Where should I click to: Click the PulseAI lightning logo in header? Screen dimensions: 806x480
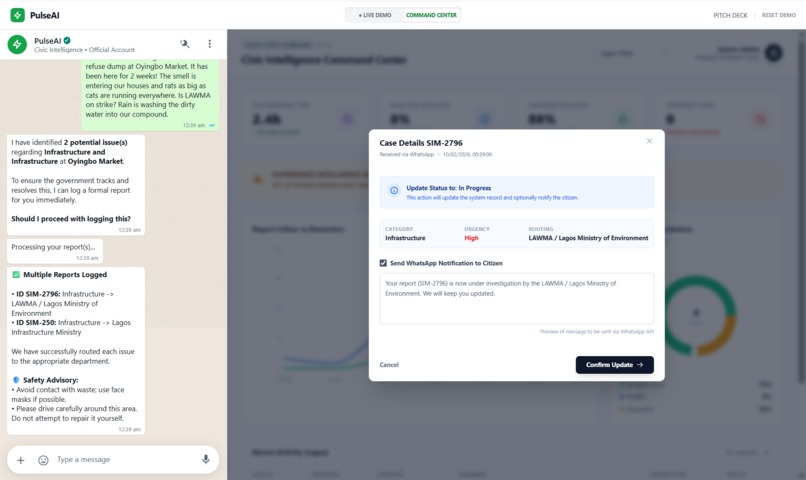pyautogui.click(x=17, y=15)
